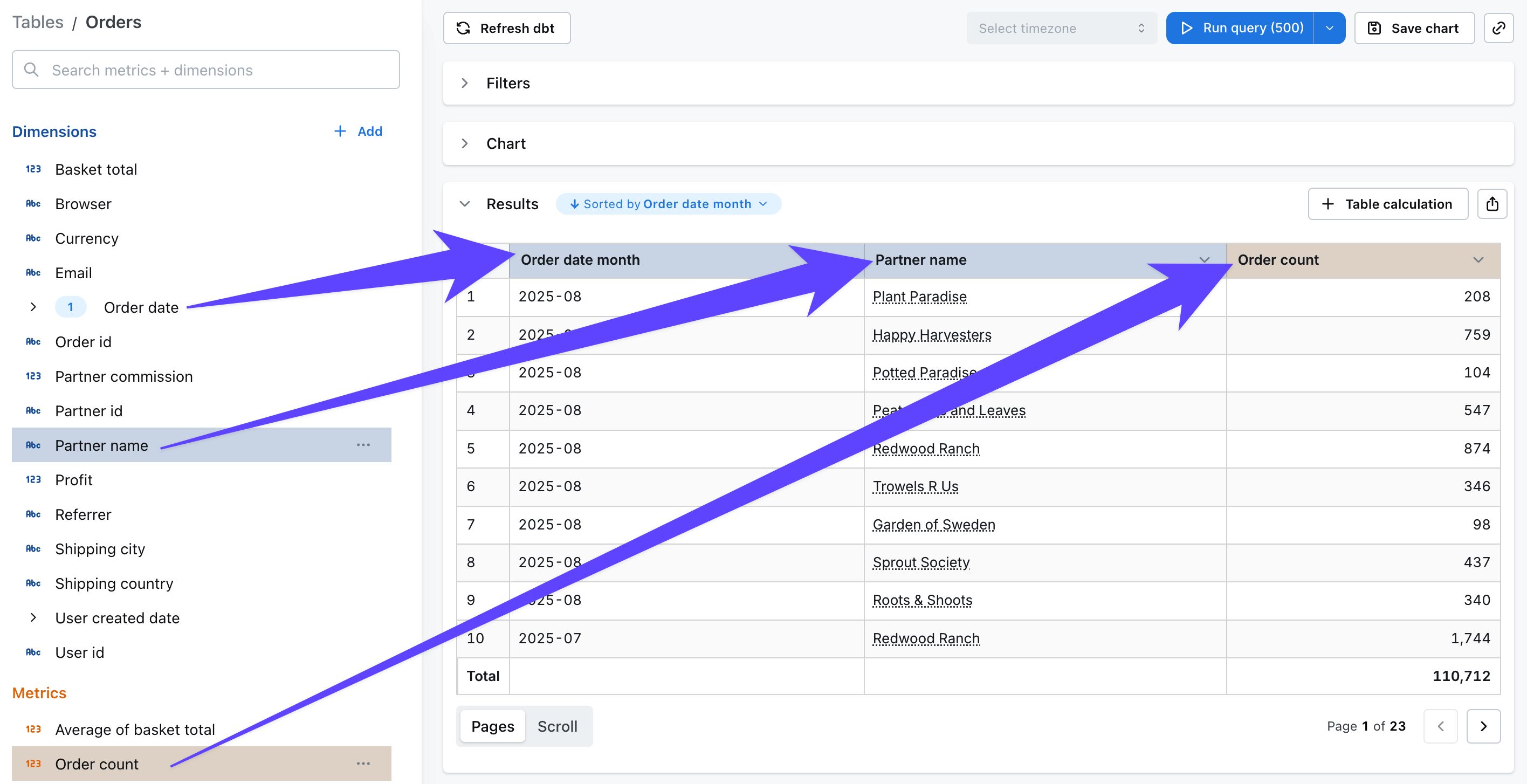The width and height of the screenshot is (1527, 784).
Task: Go to next results page arrow
Action: [x=1483, y=726]
